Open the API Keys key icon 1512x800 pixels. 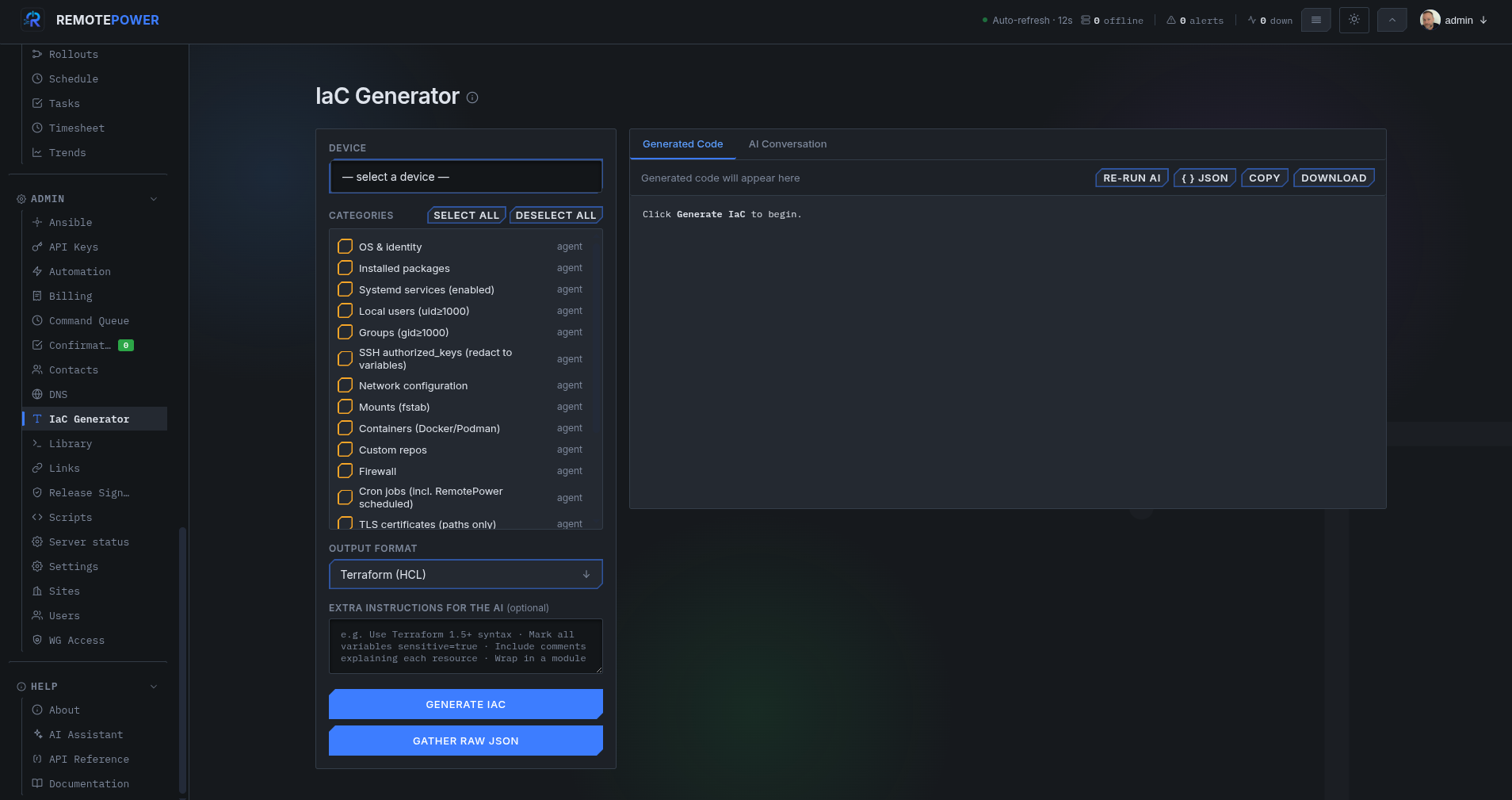[37, 247]
